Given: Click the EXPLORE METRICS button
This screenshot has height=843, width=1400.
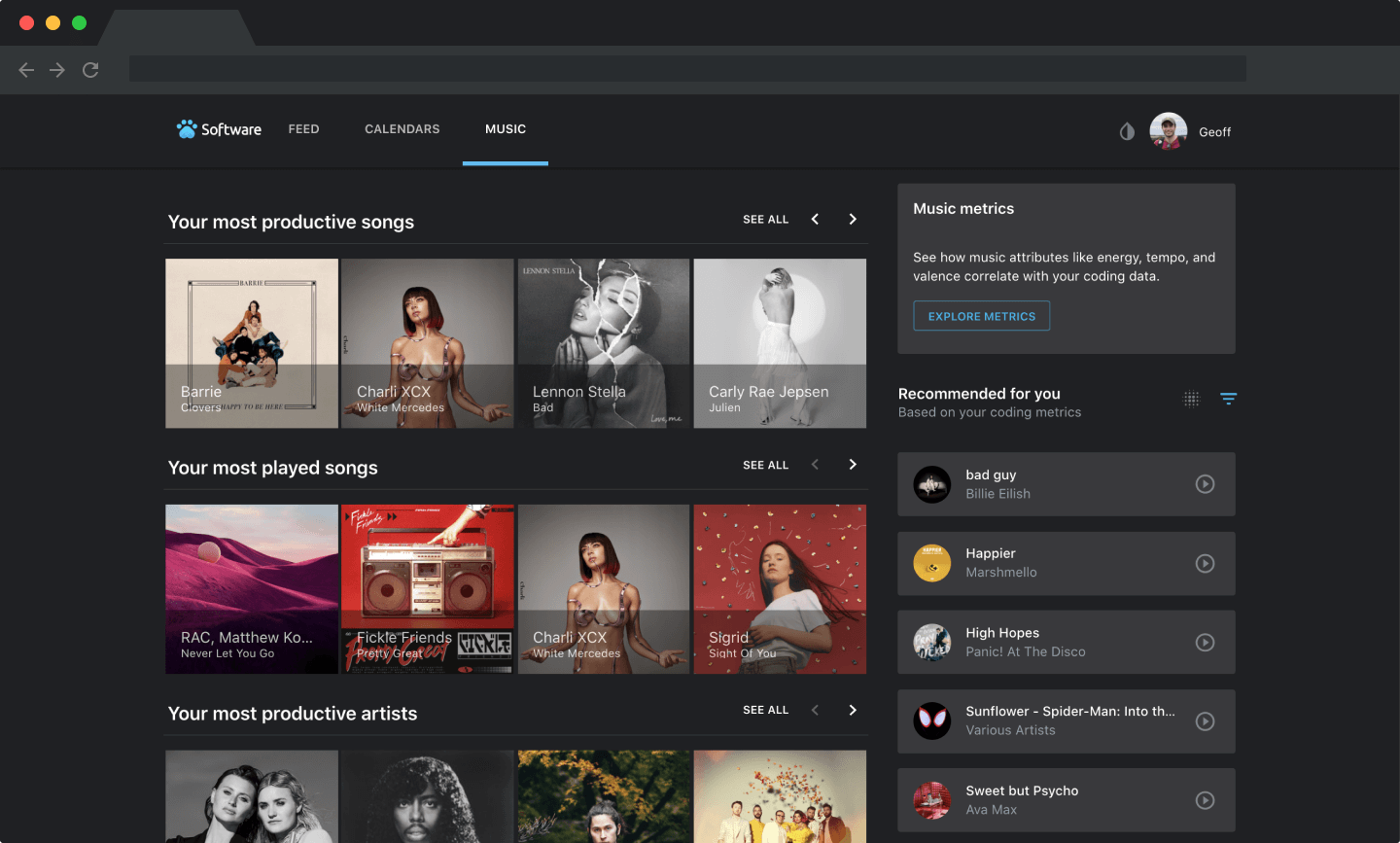Looking at the screenshot, I should pos(981,315).
